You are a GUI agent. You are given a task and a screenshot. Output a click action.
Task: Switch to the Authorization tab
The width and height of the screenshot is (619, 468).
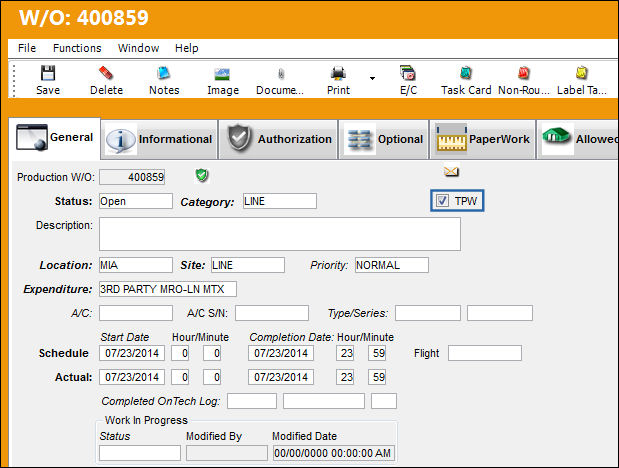pyautogui.click(x=279, y=139)
